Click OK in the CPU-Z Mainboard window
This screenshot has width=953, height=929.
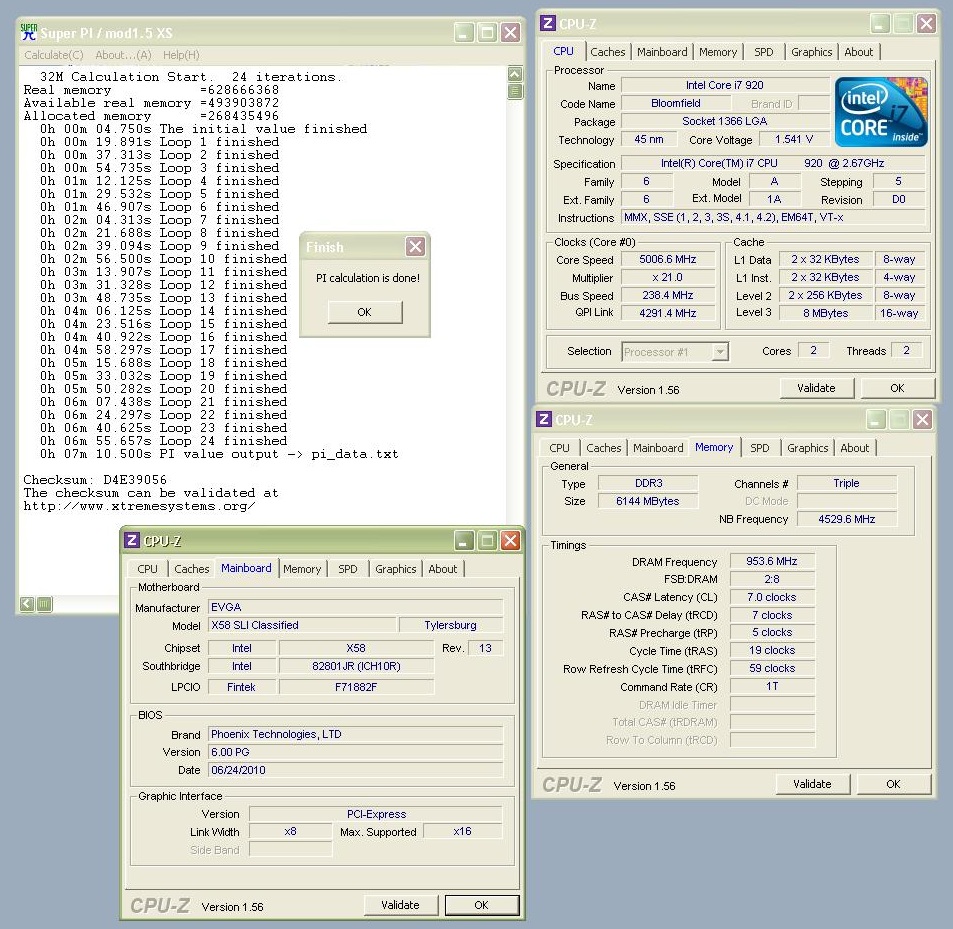[481, 905]
